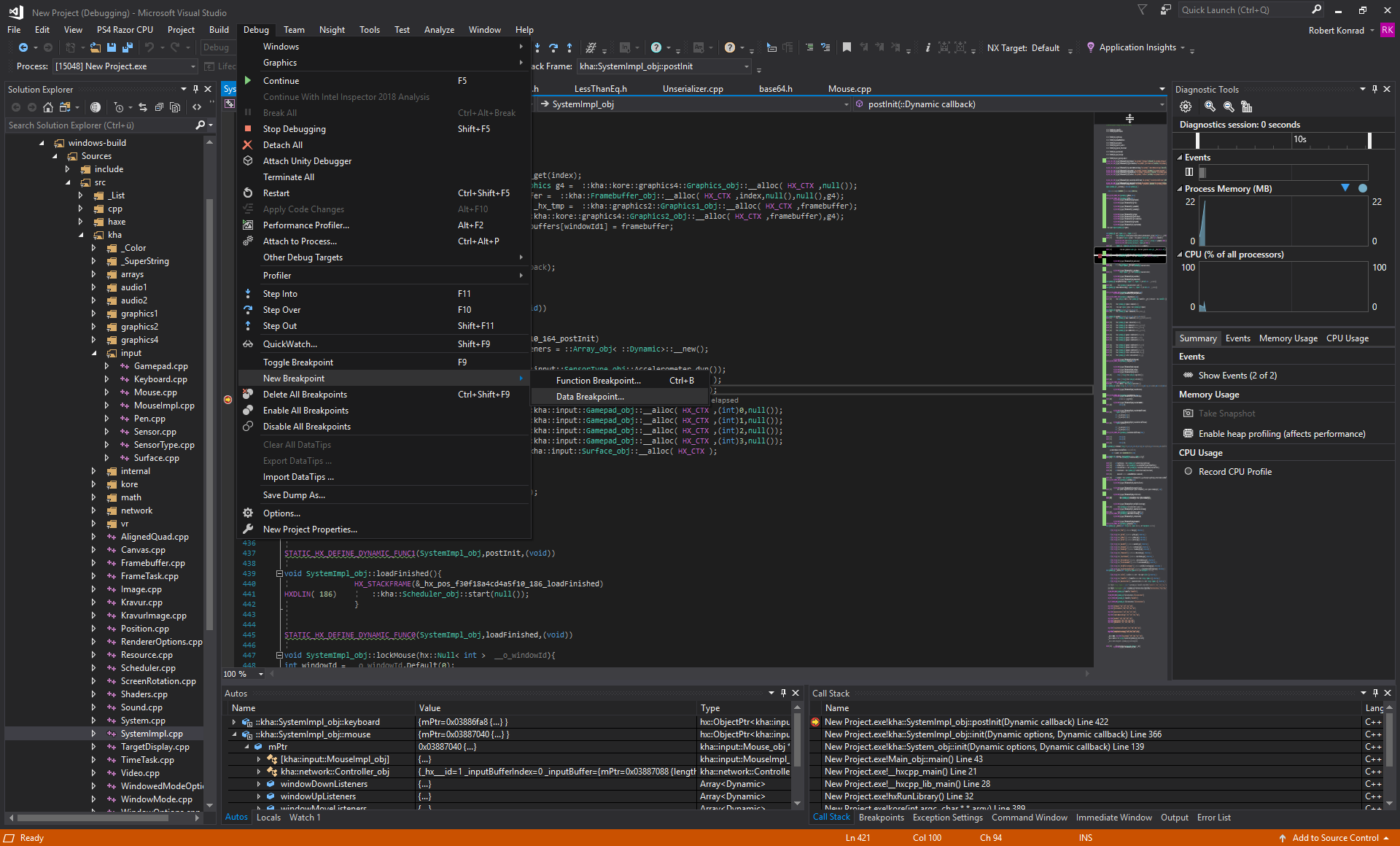Click the Solution Explorer Home icon
1400x846 pixels.
click(x=48, y=107)
